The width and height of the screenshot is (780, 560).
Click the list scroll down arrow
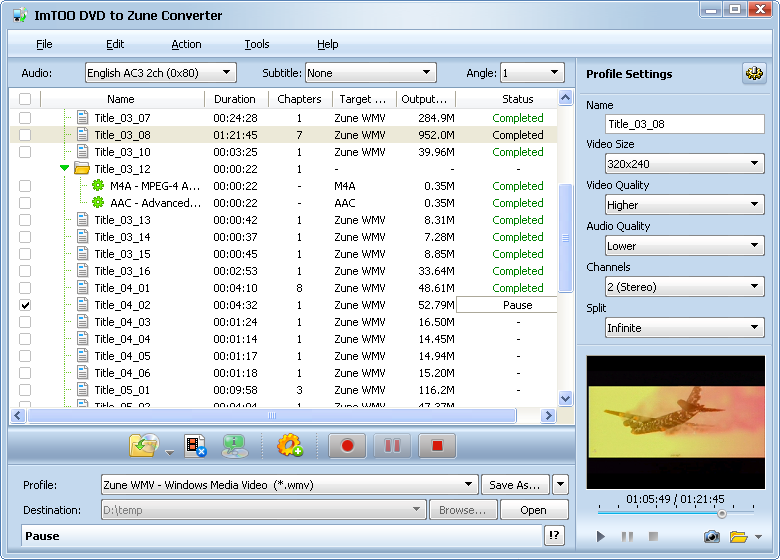click(565, 398)
